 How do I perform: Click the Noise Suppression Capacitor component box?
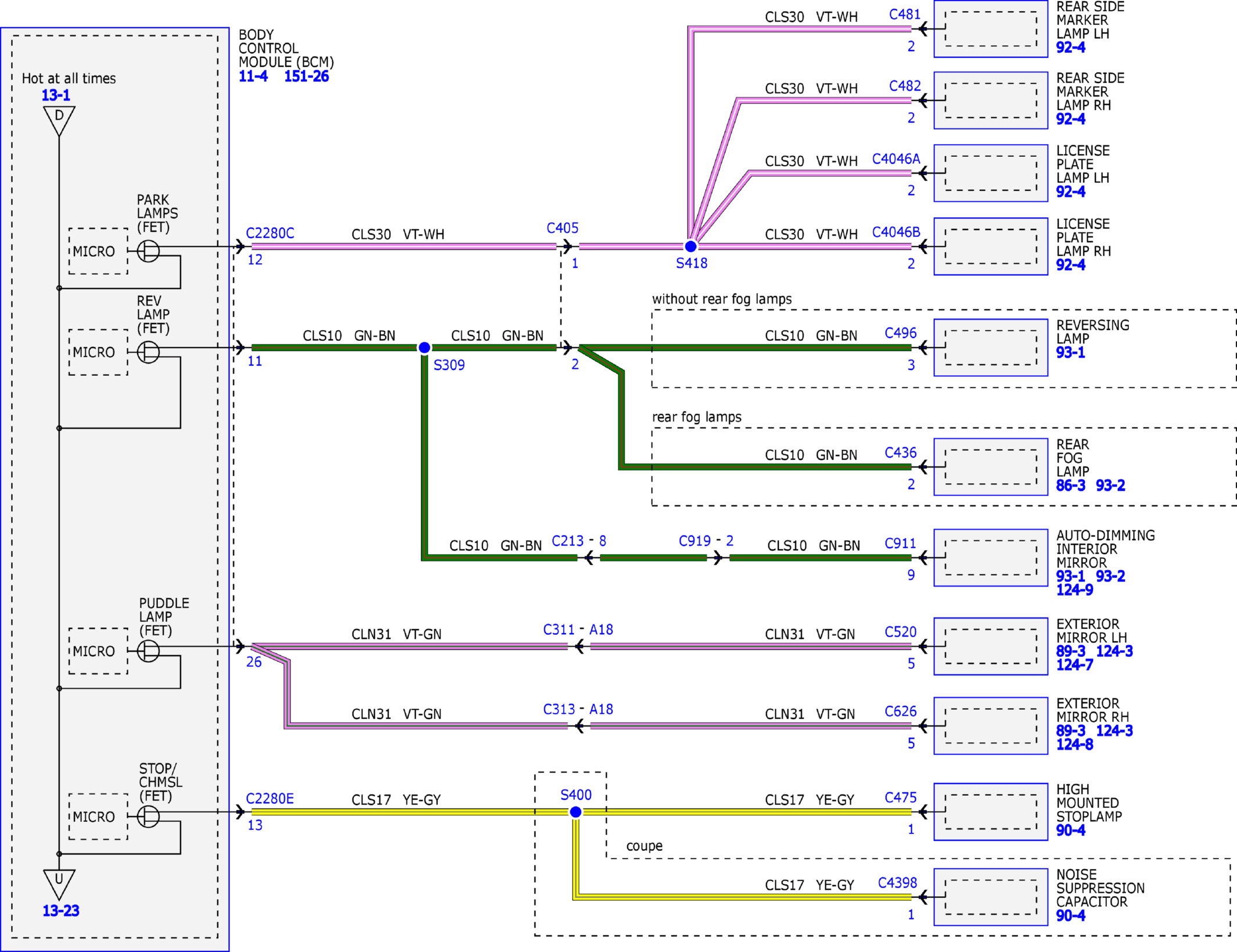[x=991, y=897]
